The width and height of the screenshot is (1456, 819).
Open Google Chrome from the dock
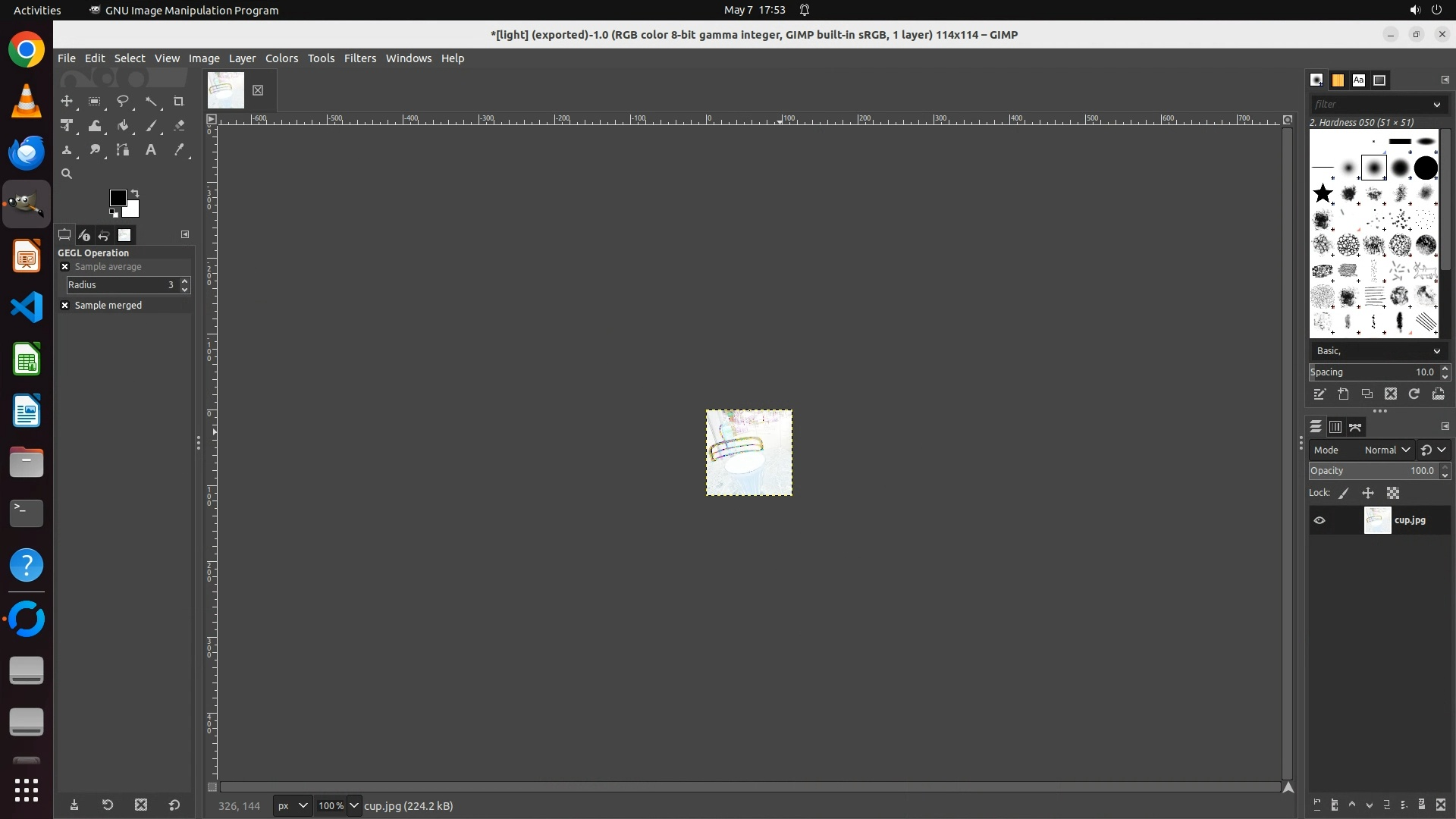pos(27,50)
